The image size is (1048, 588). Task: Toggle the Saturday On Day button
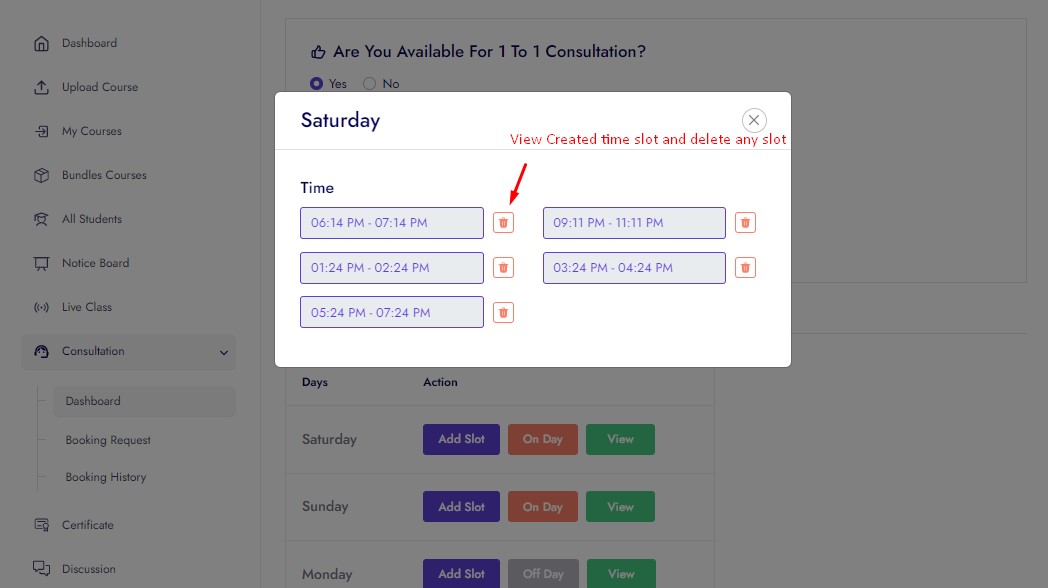pos(543,439)
